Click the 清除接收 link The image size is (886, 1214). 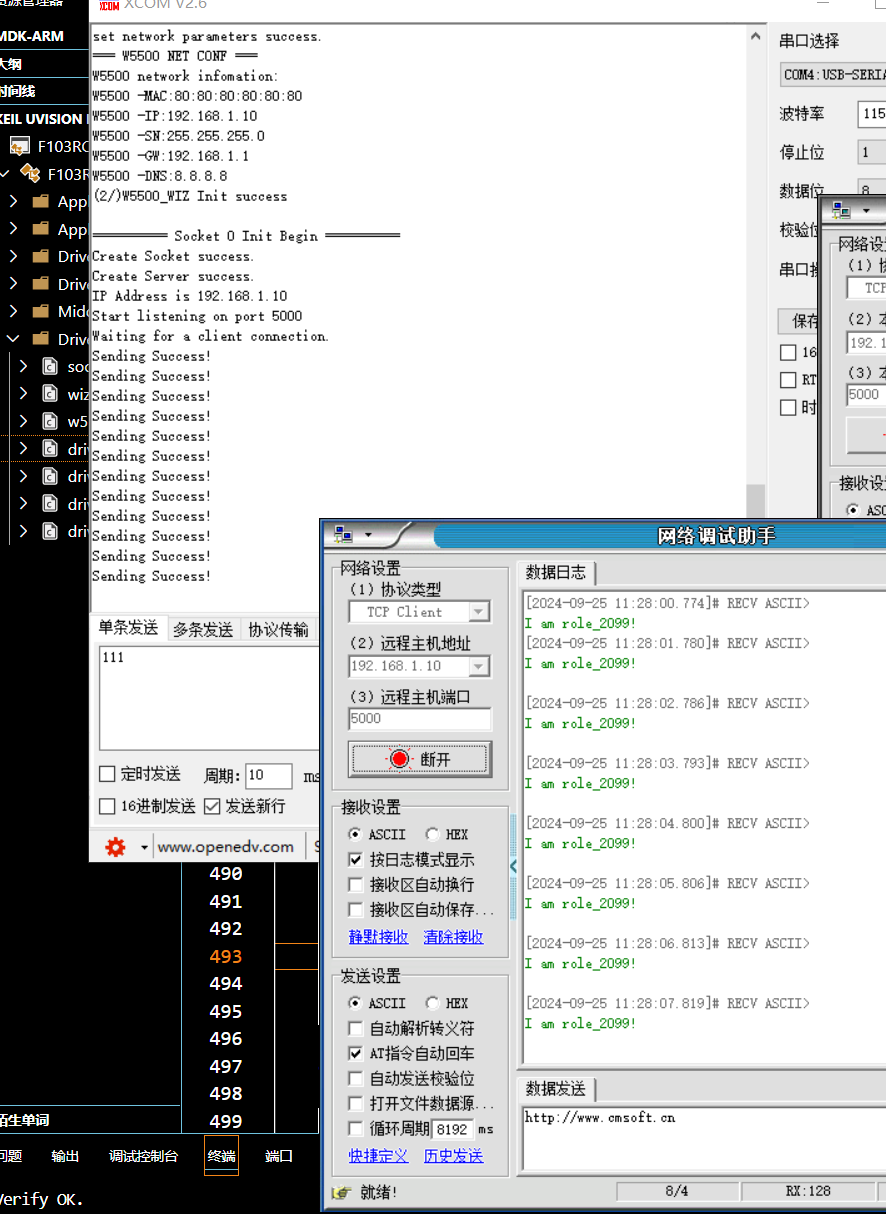453,937
